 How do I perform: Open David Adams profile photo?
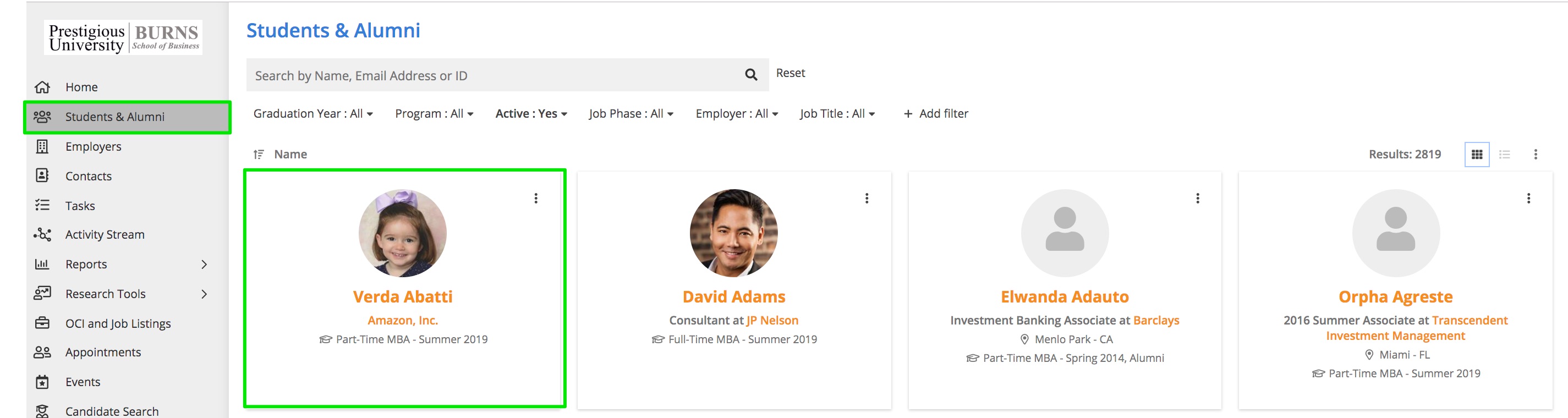click(733, 233)
